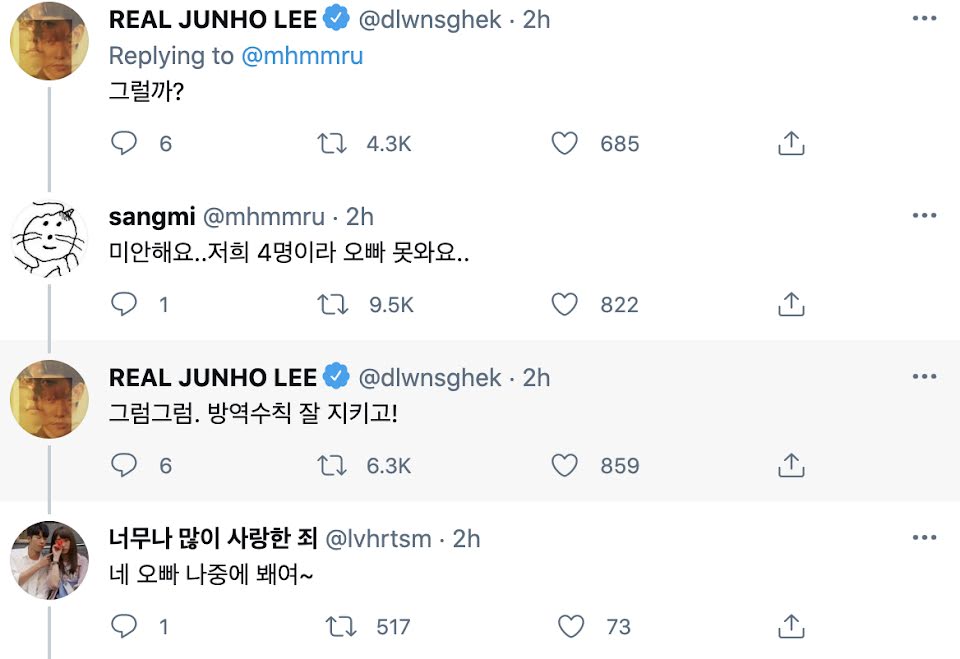This screenshot has width=960, height=659.
Task: Click the @mhmmru reply-to link
Action: tap(302, 56)
